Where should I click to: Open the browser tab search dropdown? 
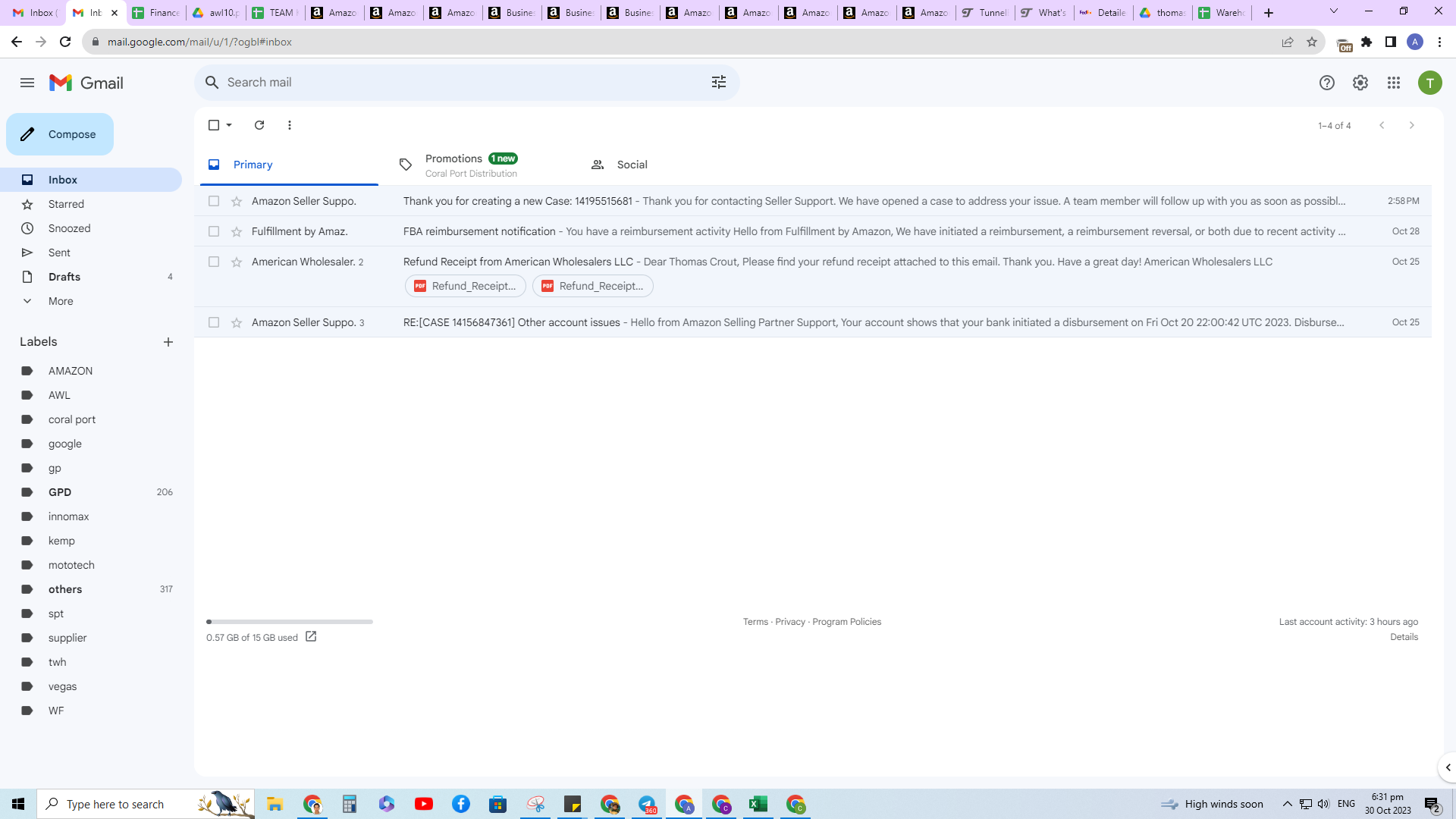[x=1334, y=11]
